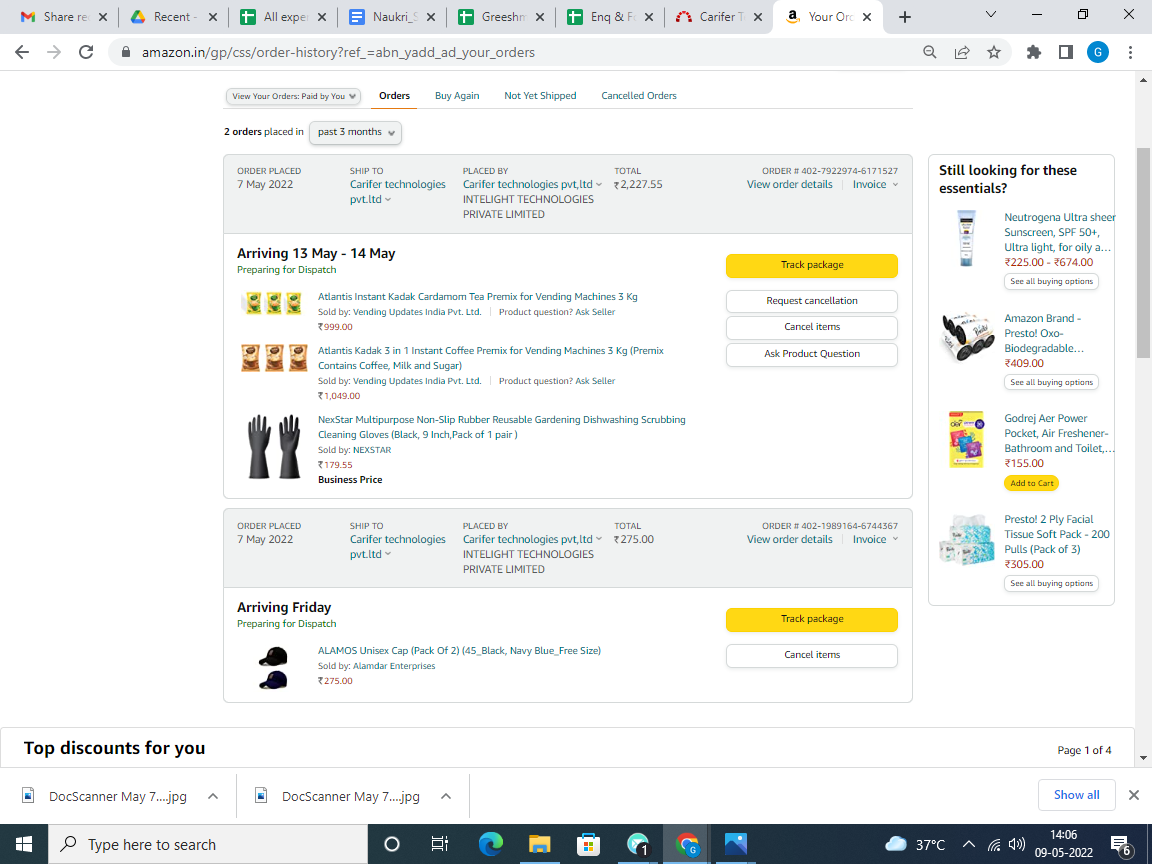The image size is (1152, 864).
Task: Open Invoice dropdown for ₹2,227.55 order
Action: (875, 184)
